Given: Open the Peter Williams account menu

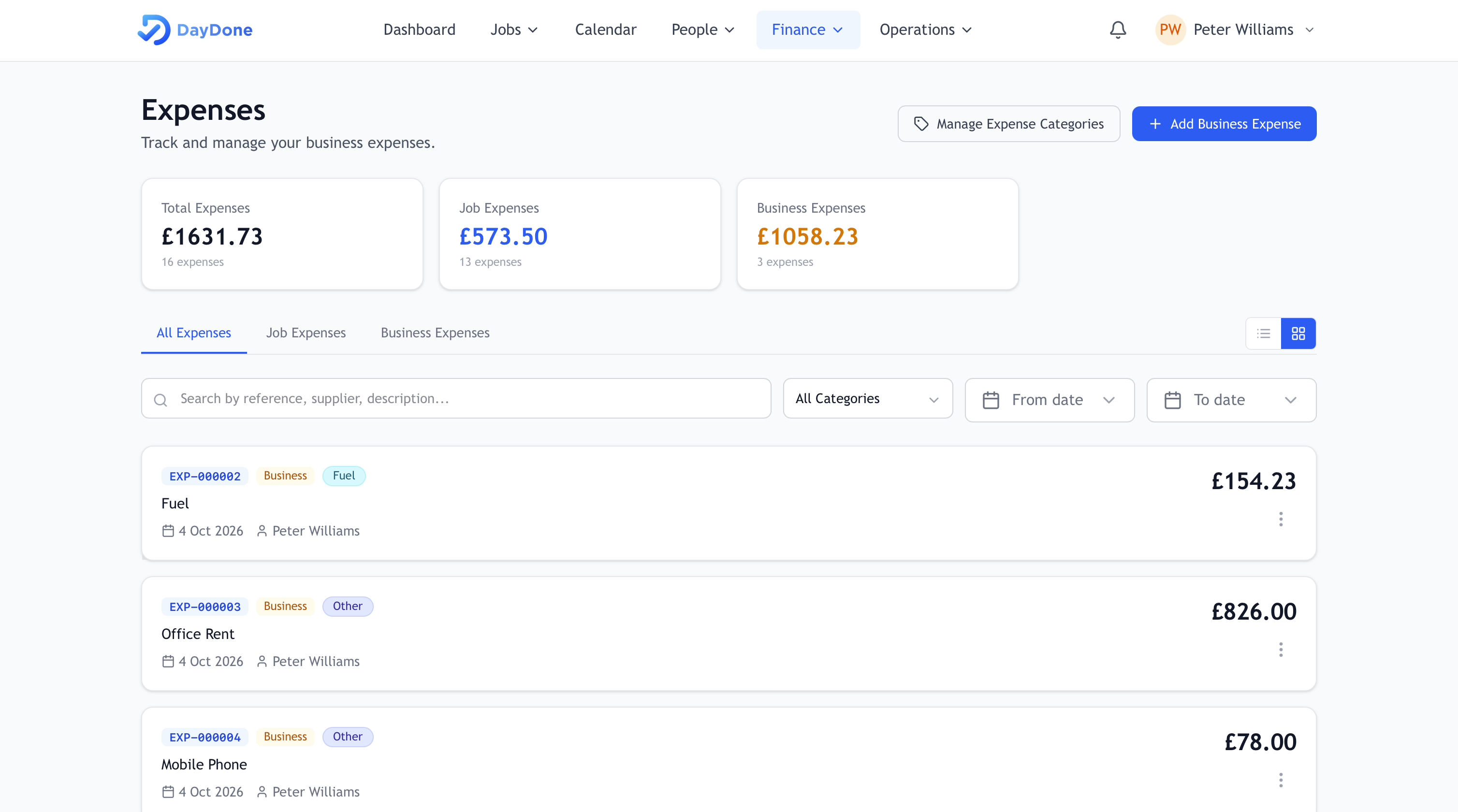Looking at the screenshot, I should (x=1235, y=29).
